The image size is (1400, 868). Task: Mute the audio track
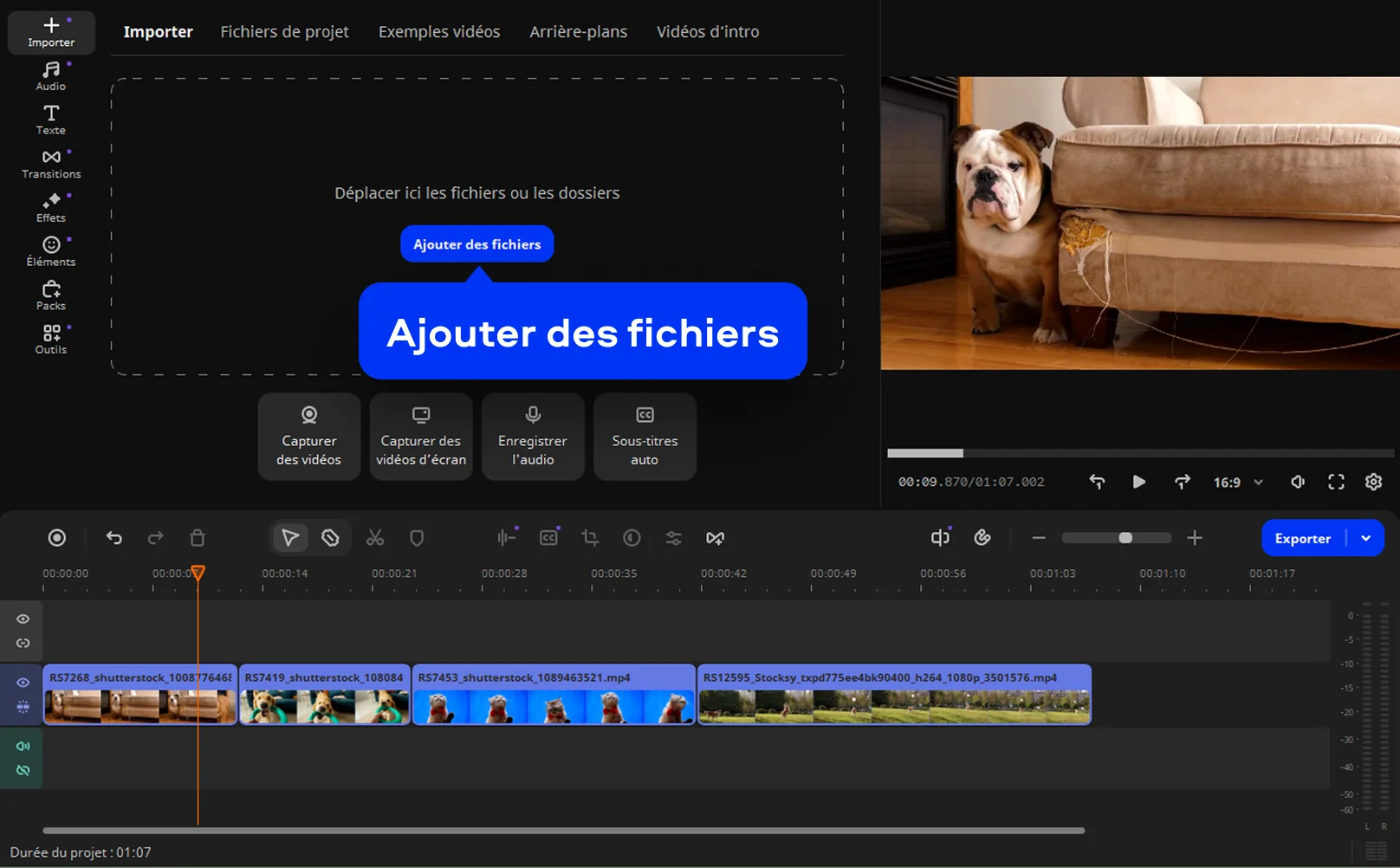(23, 746)
